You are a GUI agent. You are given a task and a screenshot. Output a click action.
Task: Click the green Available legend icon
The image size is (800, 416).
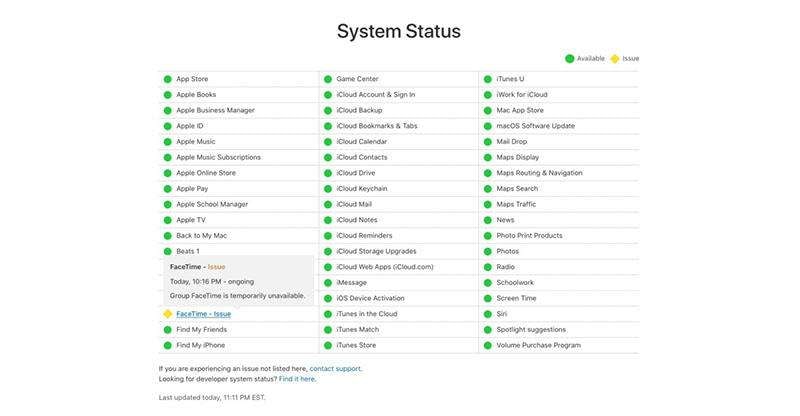click(570, 58)
